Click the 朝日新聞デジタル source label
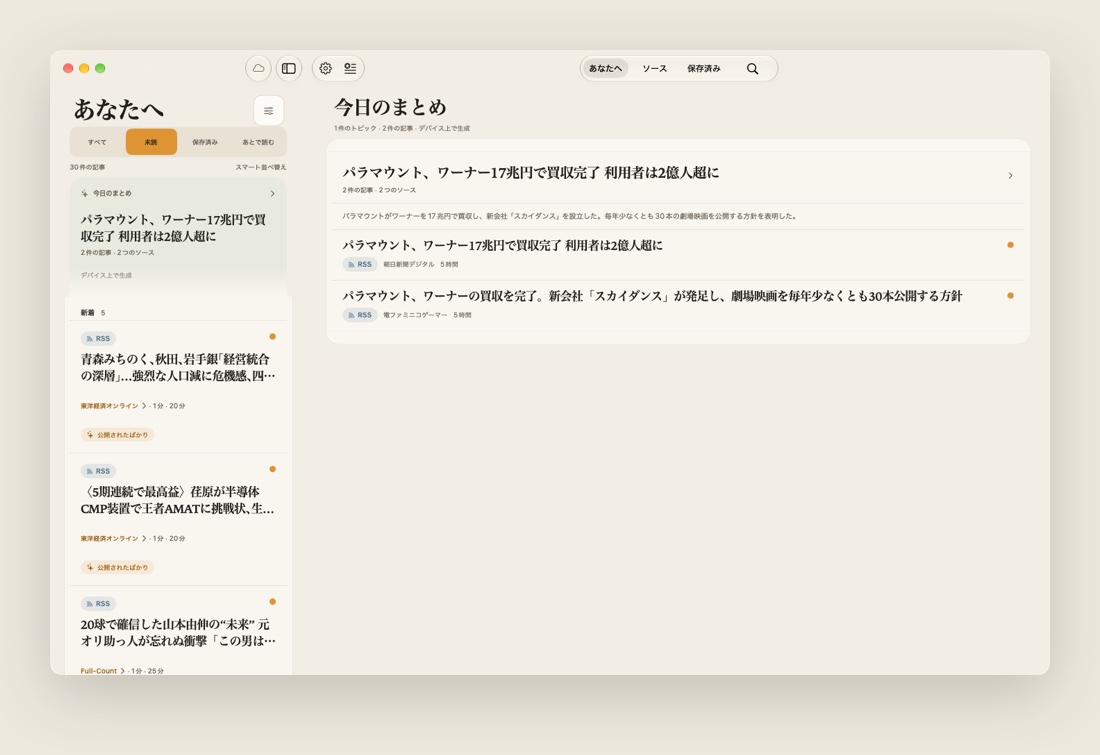 coord(408,265)
